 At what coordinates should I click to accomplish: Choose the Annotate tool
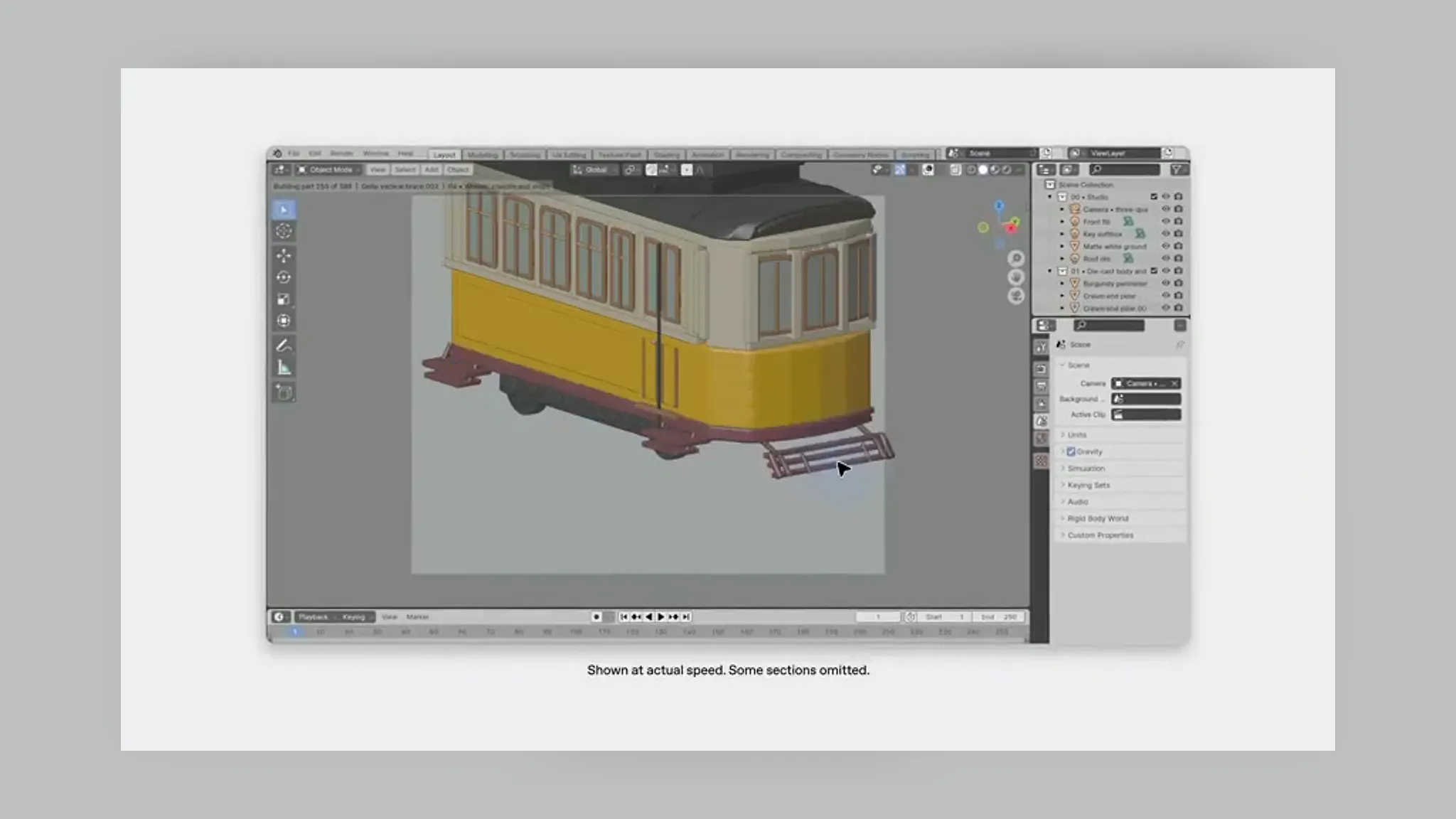click(x=284, y=346)
